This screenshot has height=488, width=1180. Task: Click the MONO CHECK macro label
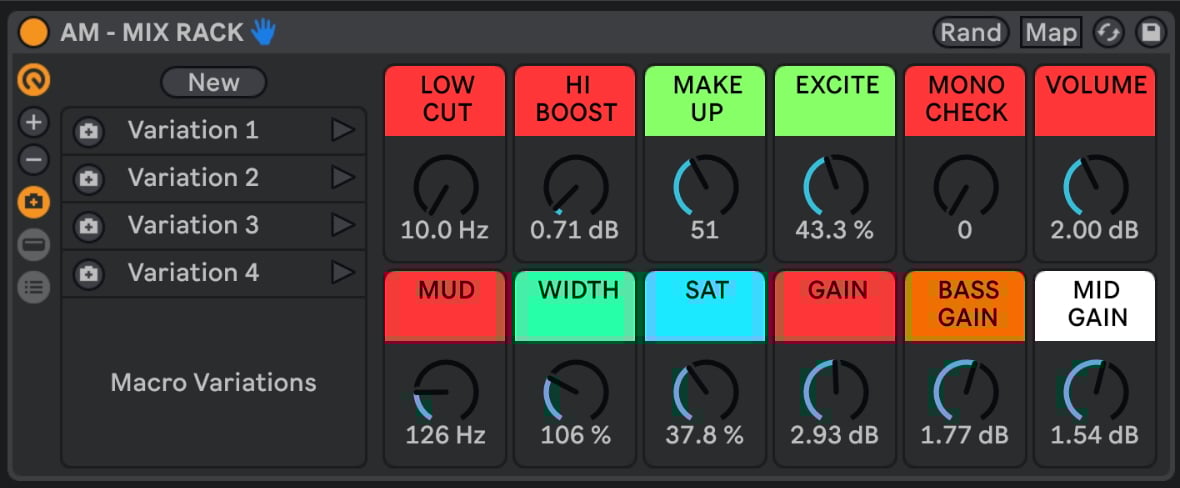(x=966, y=101)
